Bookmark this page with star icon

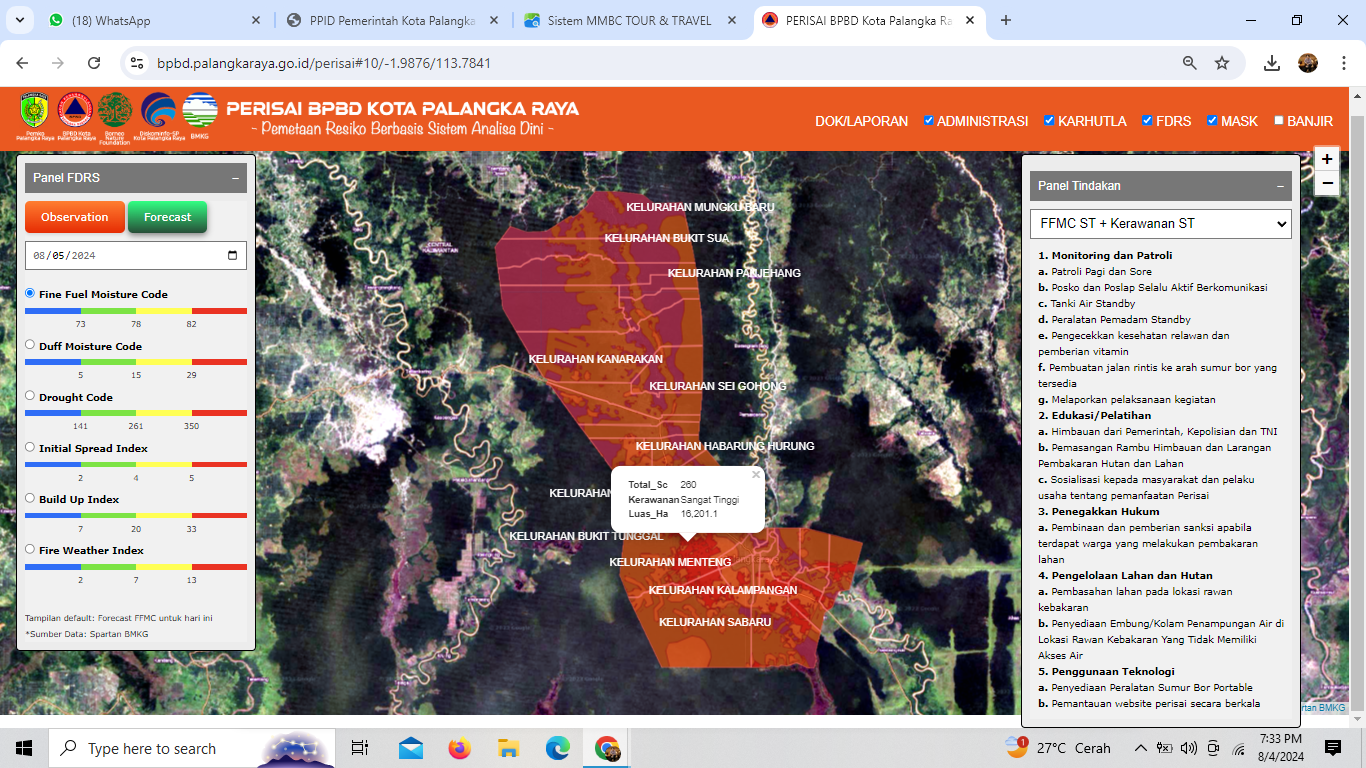click(x=1222, y=63)
